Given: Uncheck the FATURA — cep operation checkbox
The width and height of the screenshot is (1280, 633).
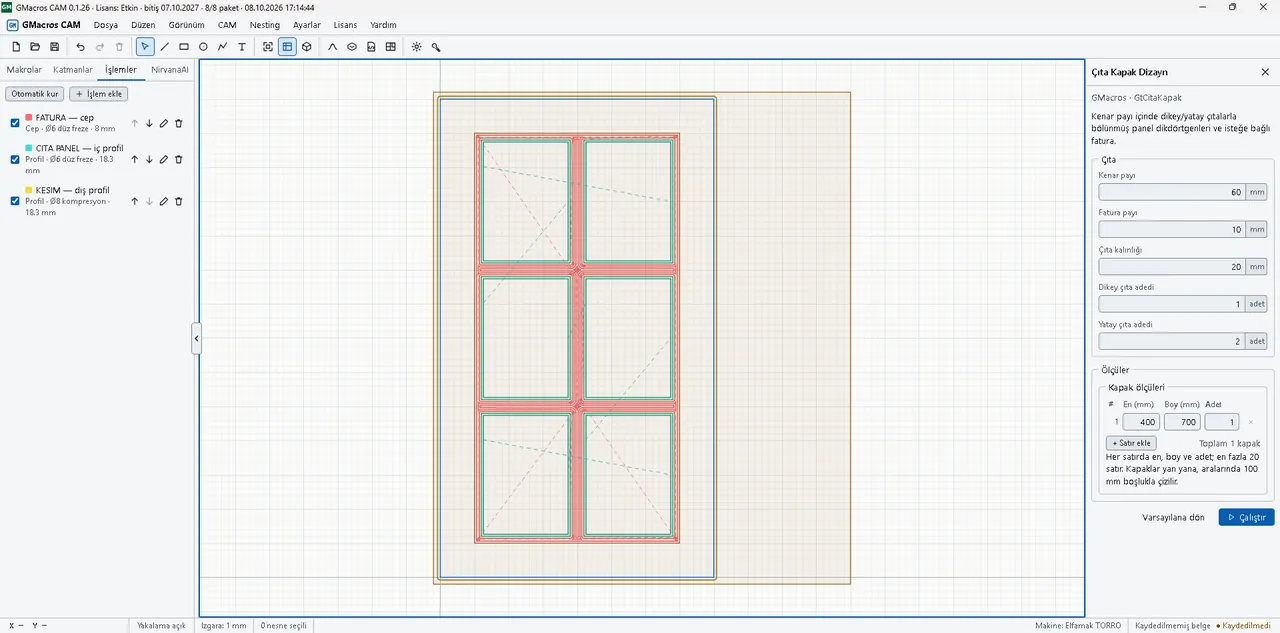Looking at the screenshot, I should (15, 123).
